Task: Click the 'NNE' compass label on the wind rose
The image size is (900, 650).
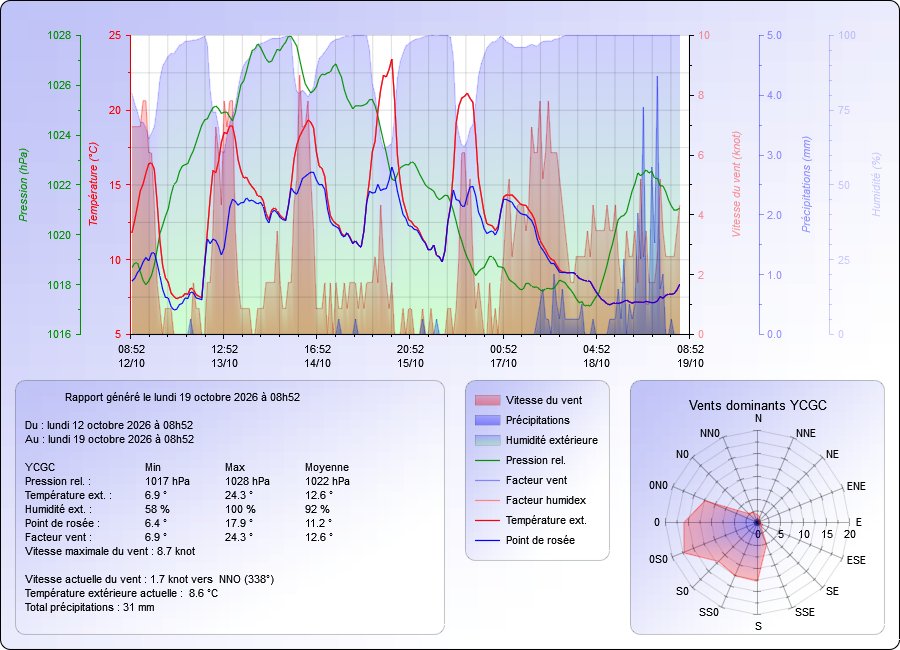Action: 806,434
